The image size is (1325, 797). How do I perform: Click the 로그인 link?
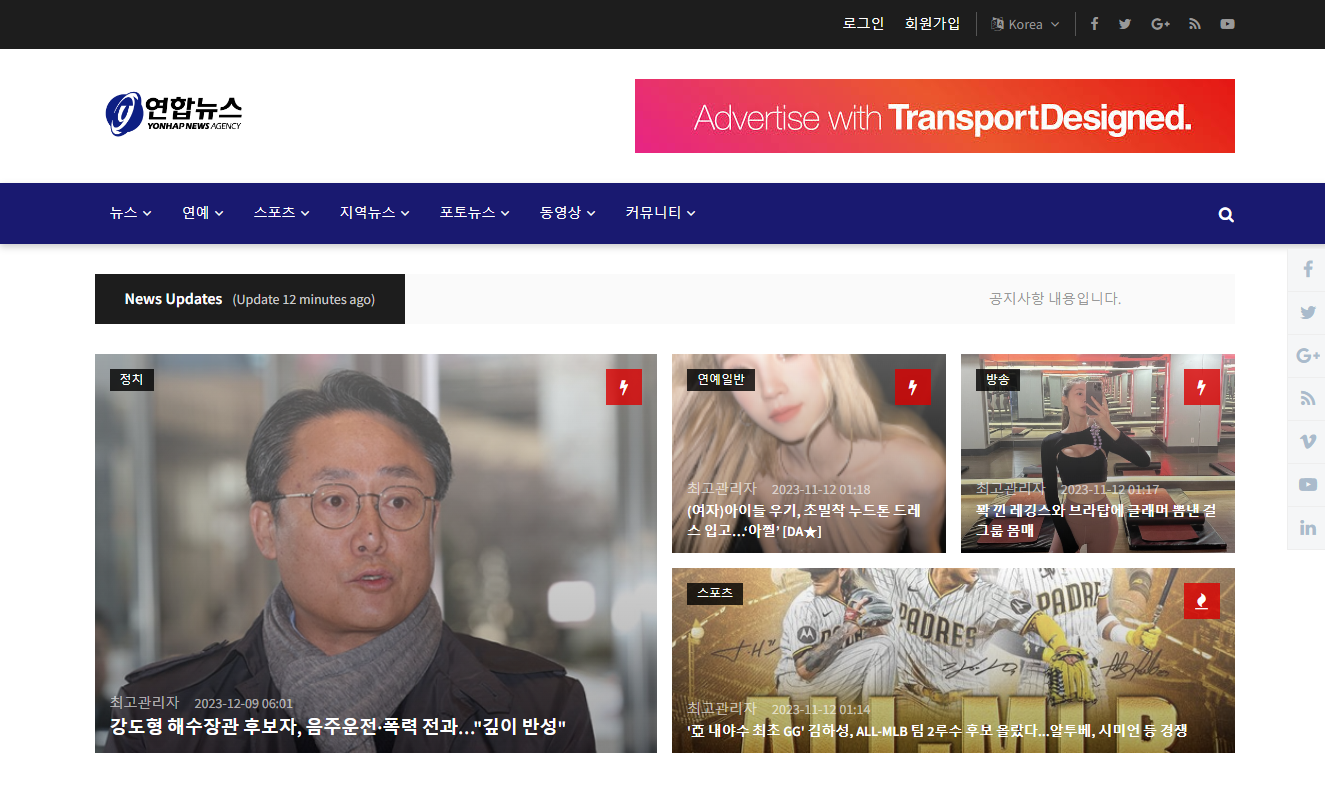click(863, 24)
